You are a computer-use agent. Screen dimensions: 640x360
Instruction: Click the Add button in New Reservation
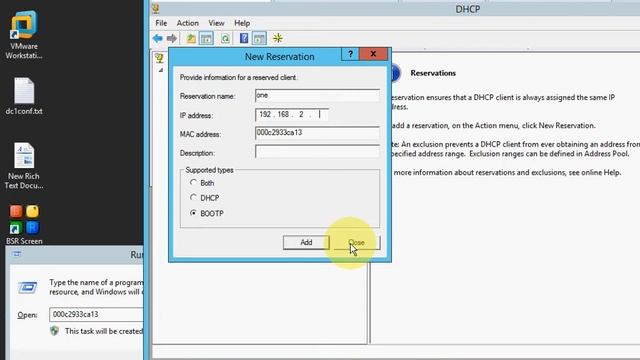tap(306, 242)
